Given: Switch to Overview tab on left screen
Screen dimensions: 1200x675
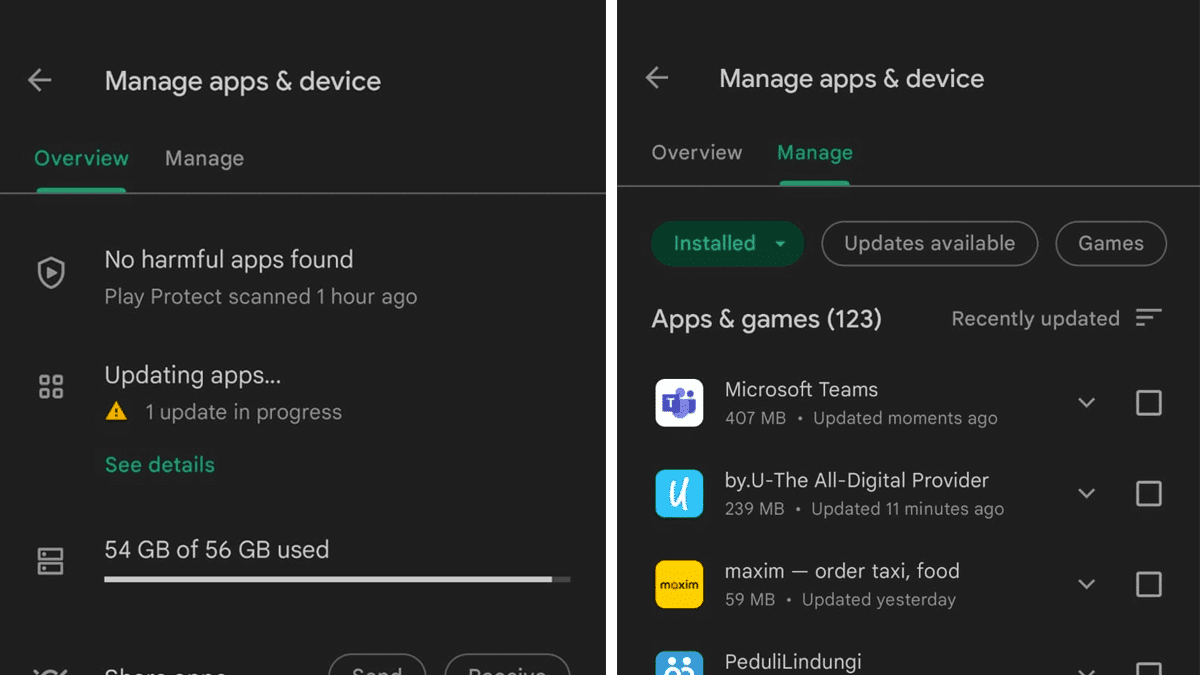Looking at the screenshot, I should pyautogui.click(x=81, y=158).
